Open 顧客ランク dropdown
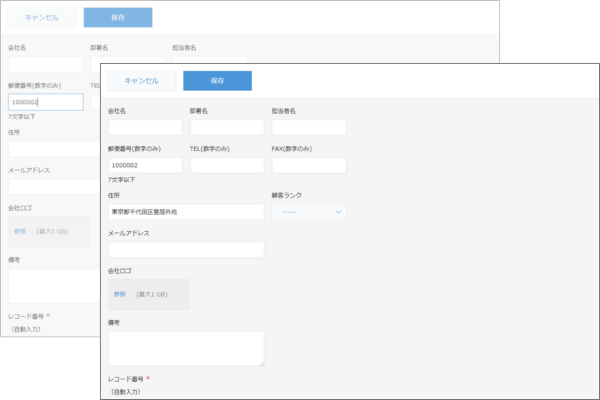Image resolution: width=600 pixels, height=400 pixels. [x=309, y=212]
